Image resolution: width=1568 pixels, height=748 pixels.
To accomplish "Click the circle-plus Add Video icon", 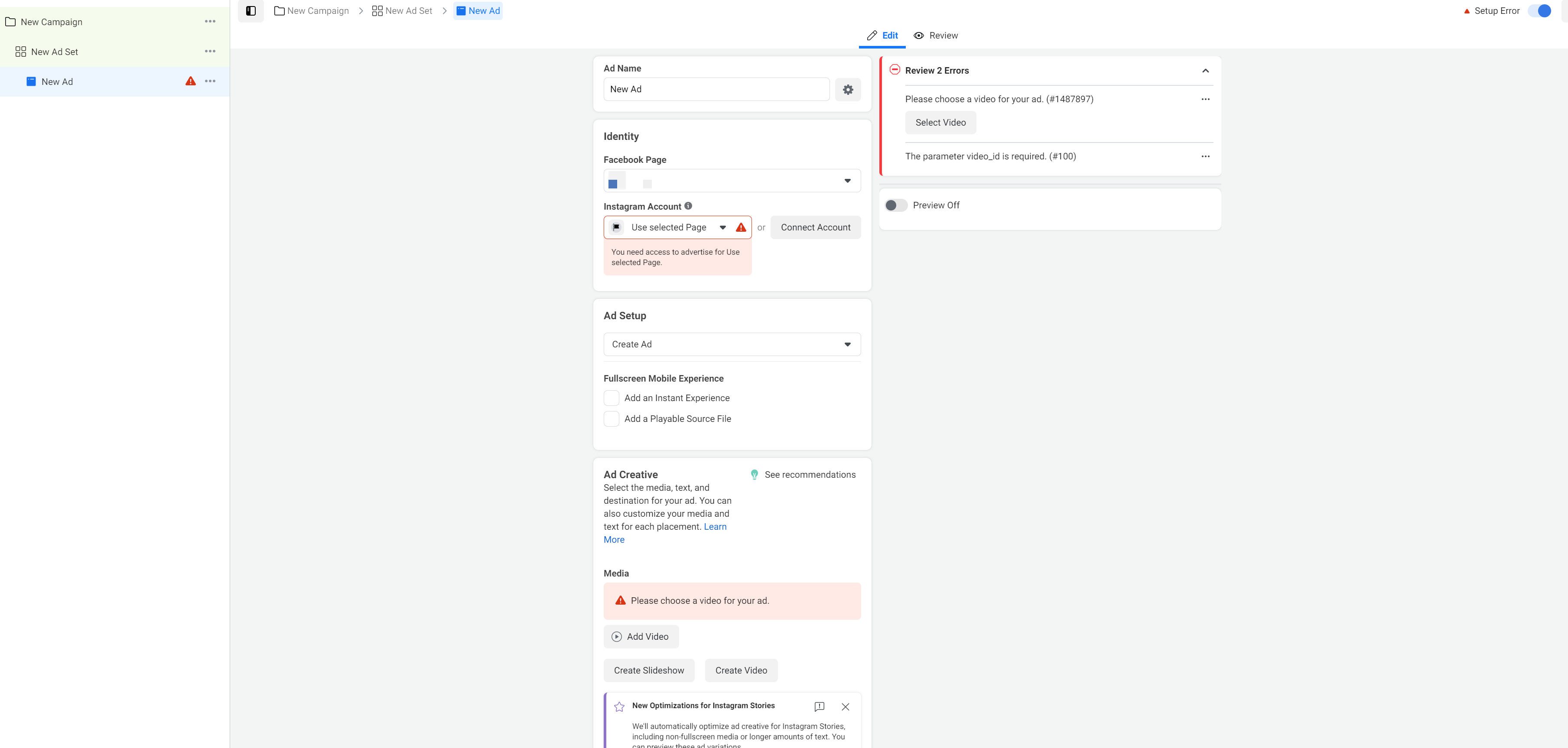I will (x=617, y=636).
